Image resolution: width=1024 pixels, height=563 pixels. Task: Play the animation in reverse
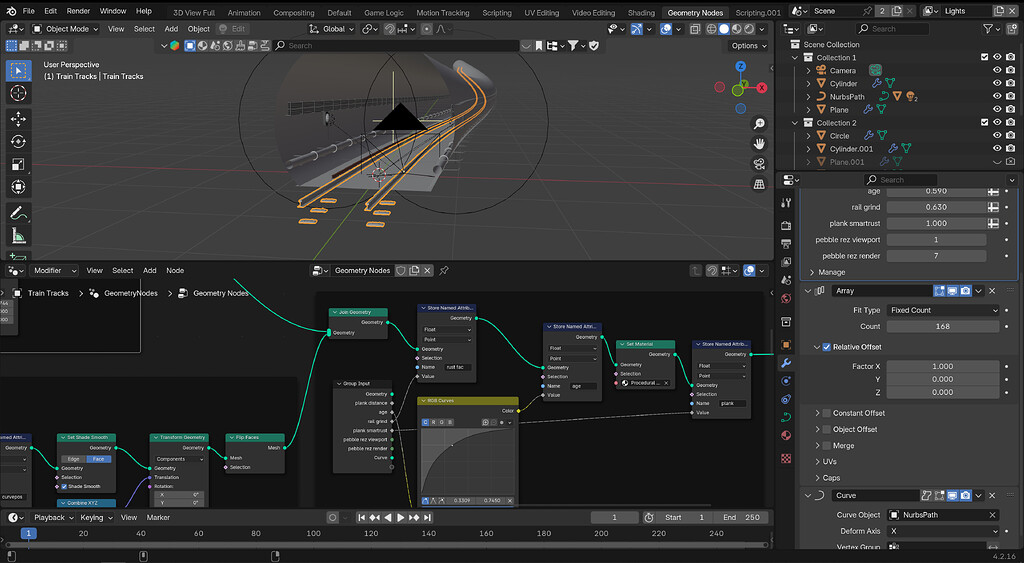click(388, 517)
